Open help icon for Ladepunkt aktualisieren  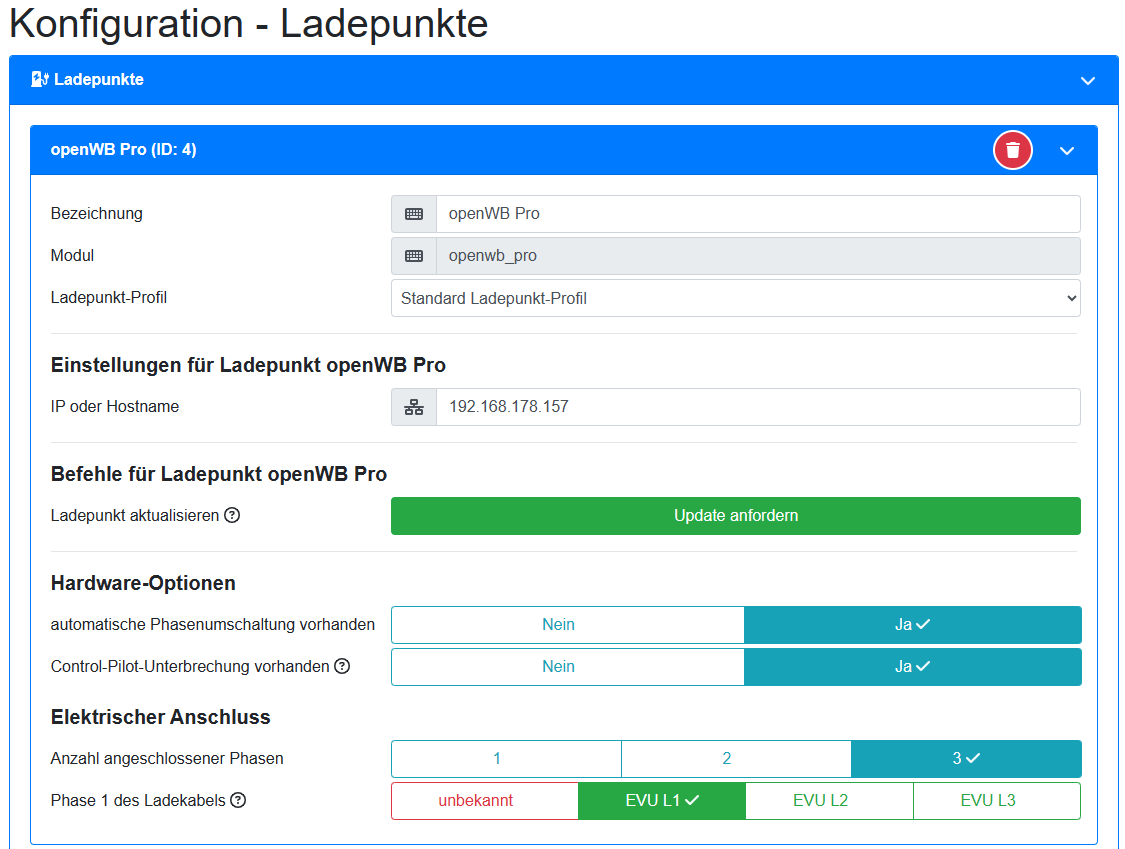point(232,515)
